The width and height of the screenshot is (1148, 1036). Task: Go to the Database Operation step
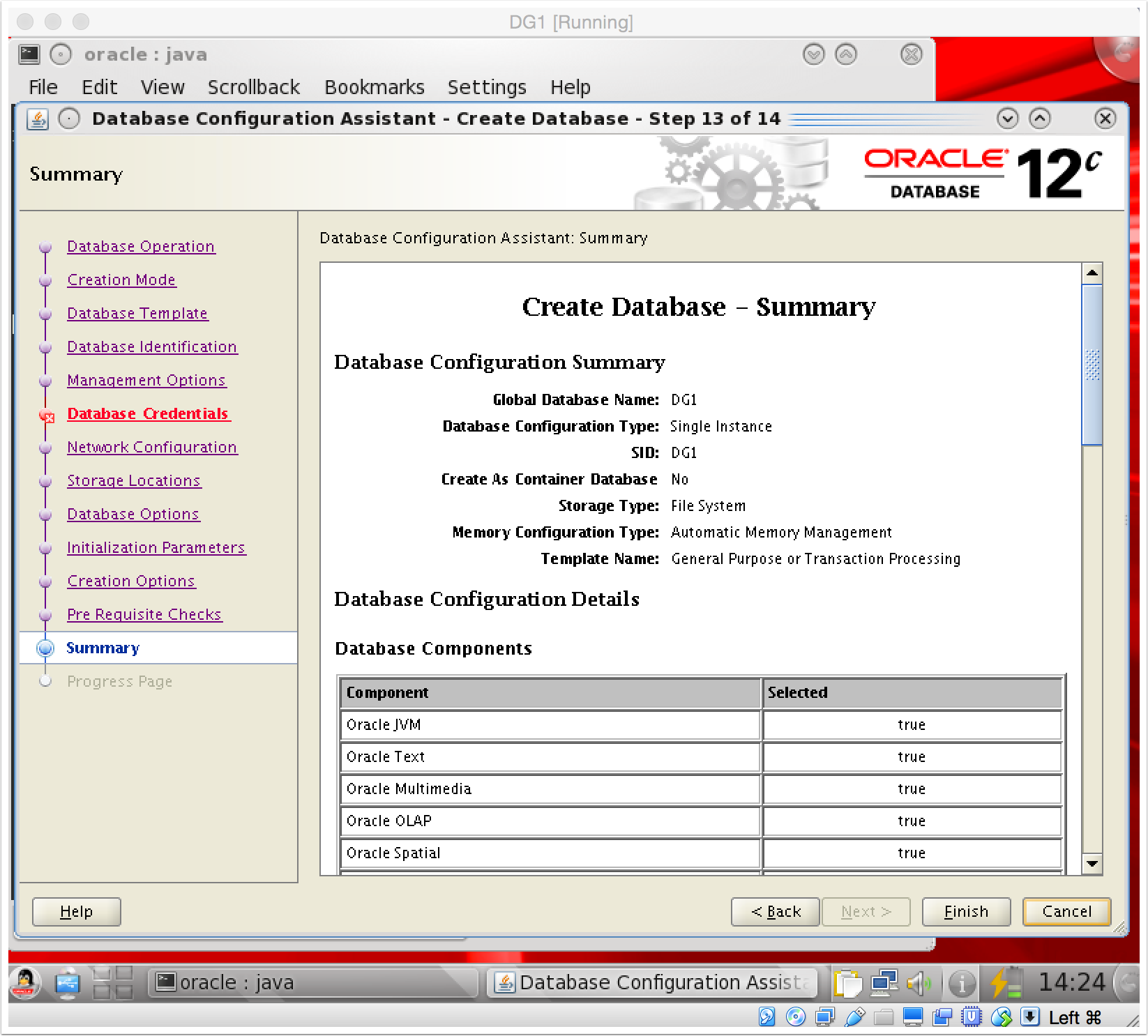pos(141,247)
